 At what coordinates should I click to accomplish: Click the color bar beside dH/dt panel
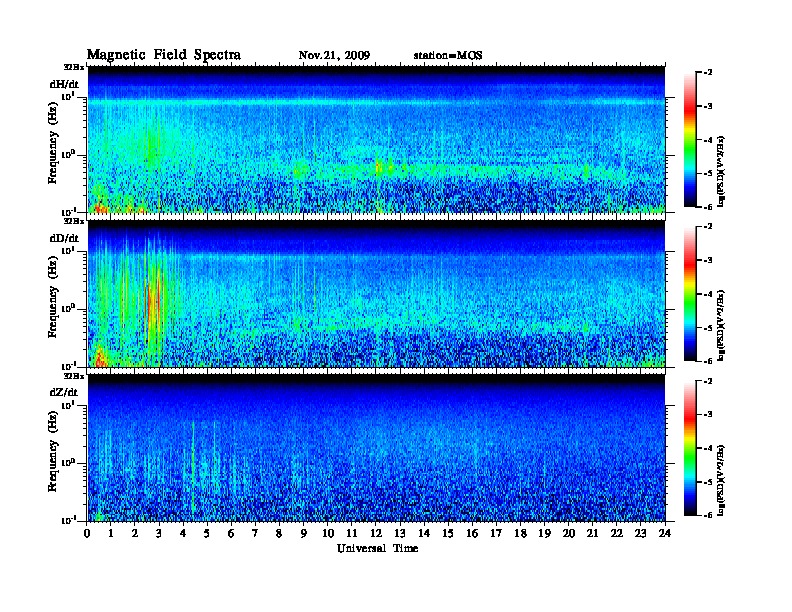690,139
